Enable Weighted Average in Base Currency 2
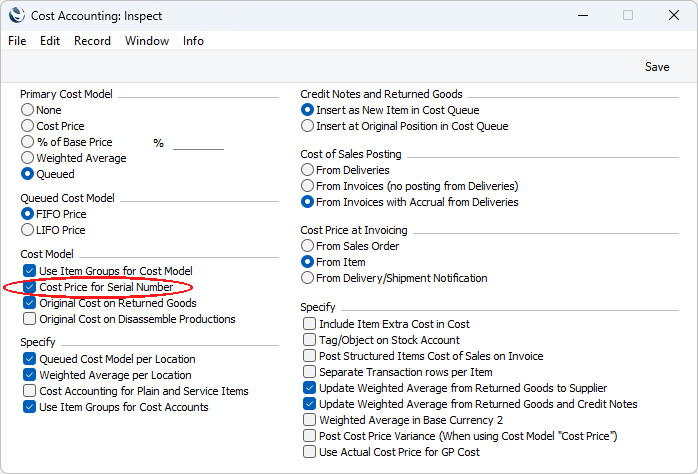This screenshot has width=698, height=474. tap(309, 420)
